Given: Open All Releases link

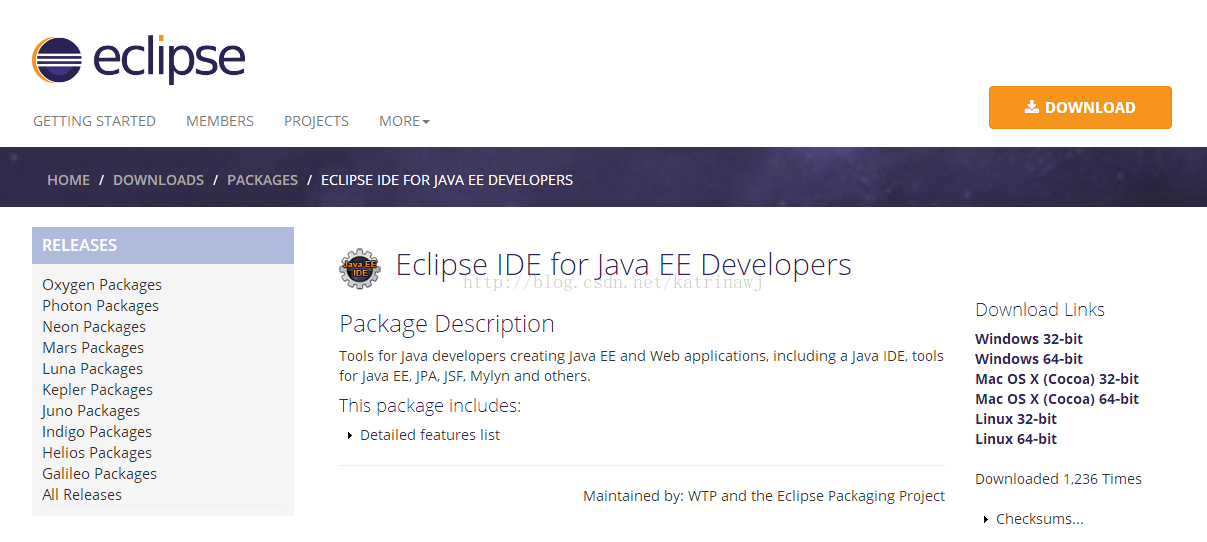Looking at the screenshot, I should [x=82, y=495].
